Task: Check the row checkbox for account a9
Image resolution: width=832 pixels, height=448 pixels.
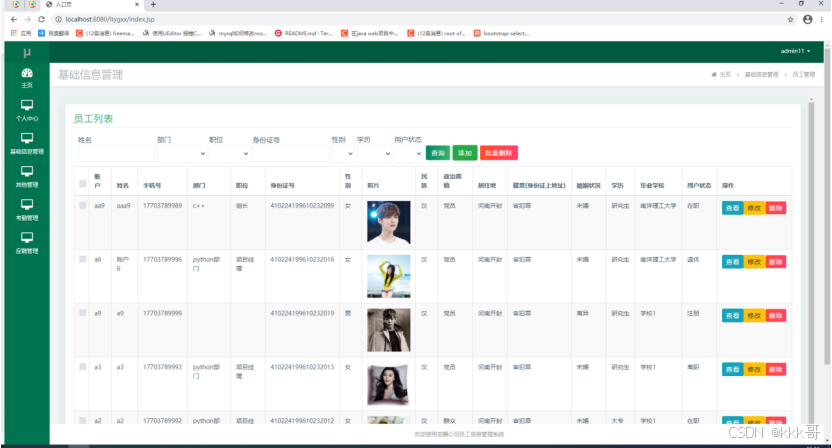Action: click(82, 313)
